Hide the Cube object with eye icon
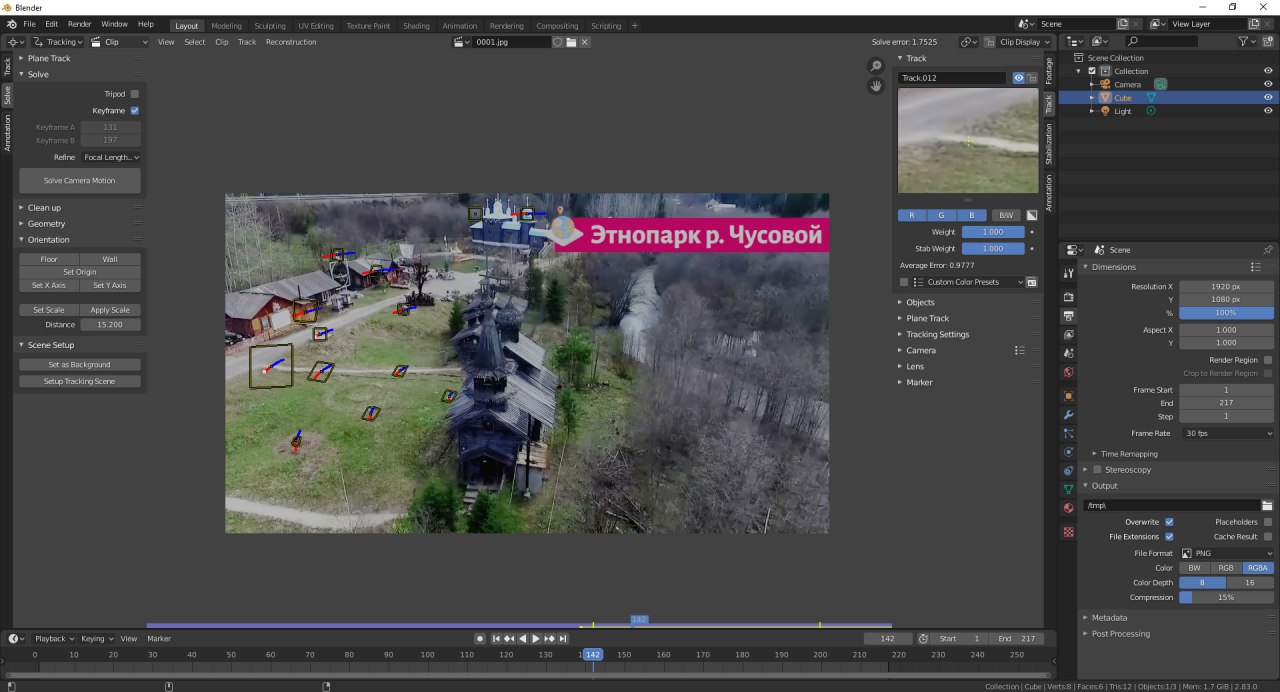Viewport: 1280px width, 692px height. click(x=1268, y=98)
